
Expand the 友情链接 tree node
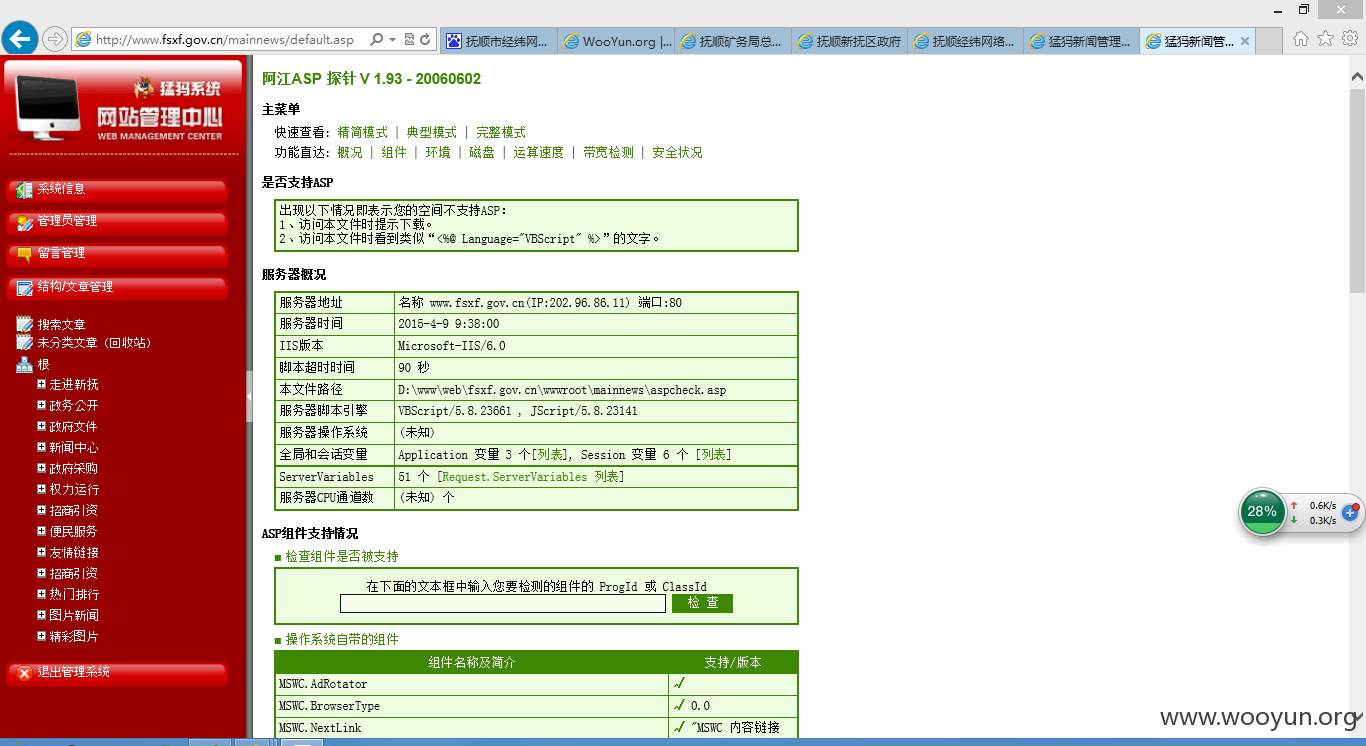point(41,552)
